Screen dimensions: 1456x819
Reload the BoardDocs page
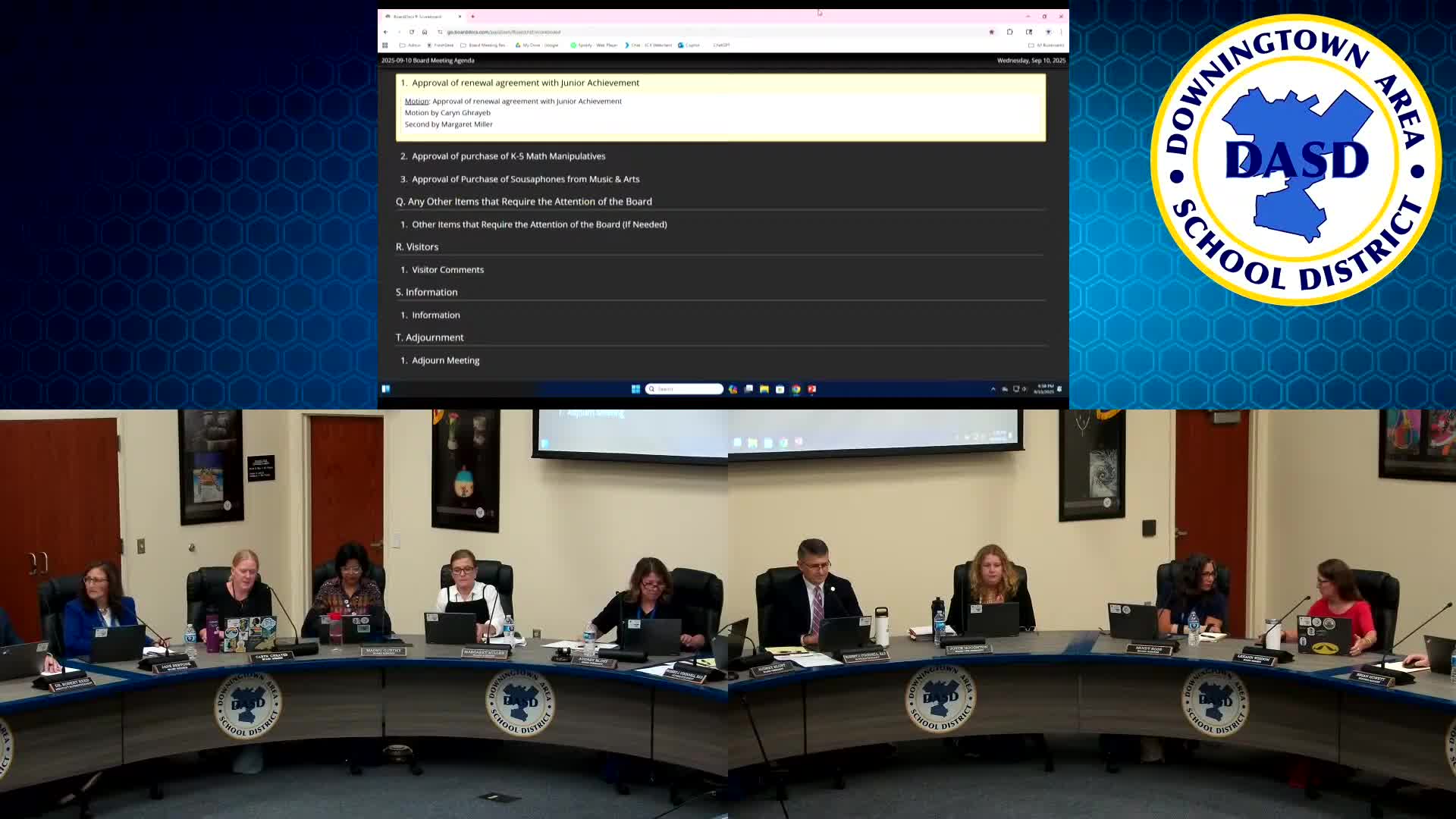pos(412,32)
